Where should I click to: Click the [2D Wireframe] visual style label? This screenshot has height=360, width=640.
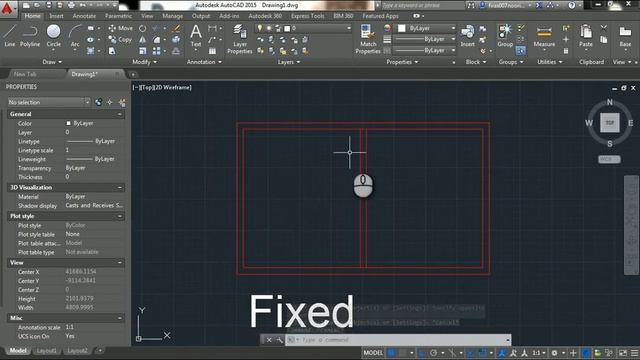tap(172, 87)
